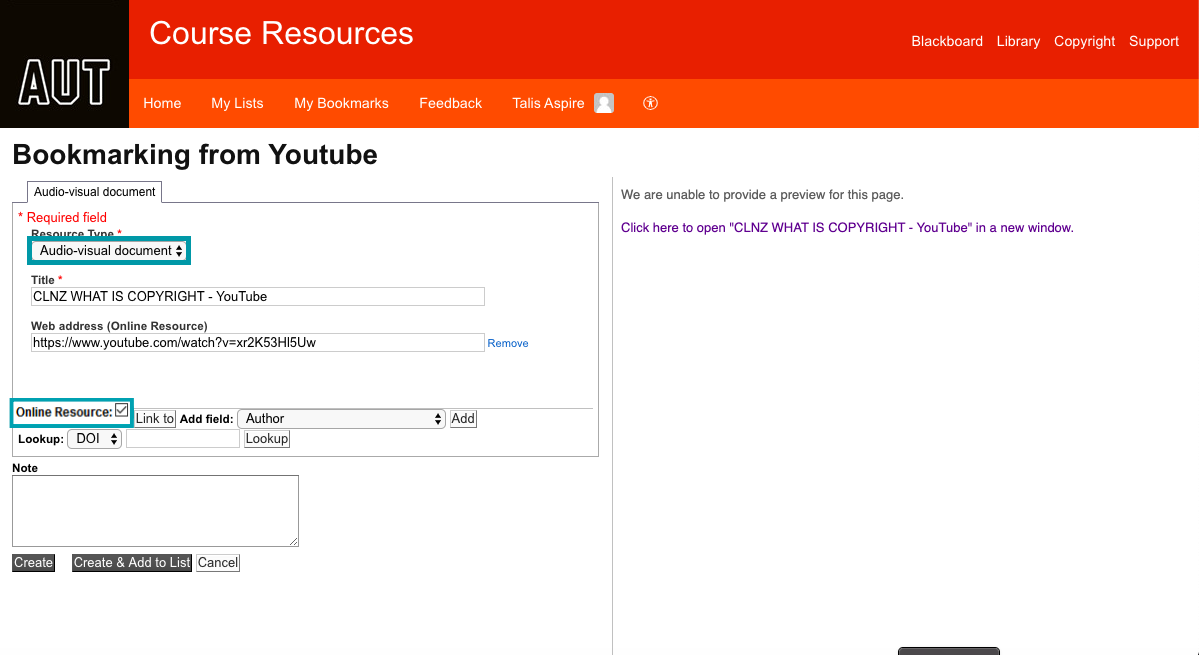
Task: Click the Create & Add to List button
Action: (x=131, y=562)
